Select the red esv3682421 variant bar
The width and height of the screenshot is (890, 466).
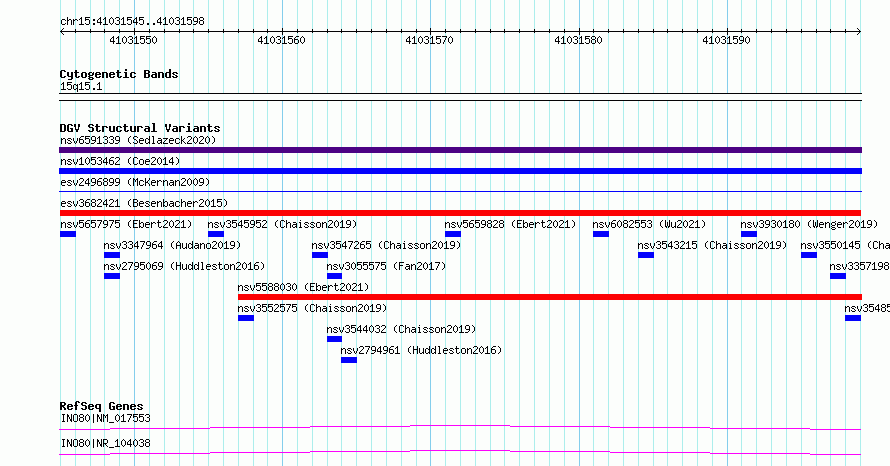[460, 213]
